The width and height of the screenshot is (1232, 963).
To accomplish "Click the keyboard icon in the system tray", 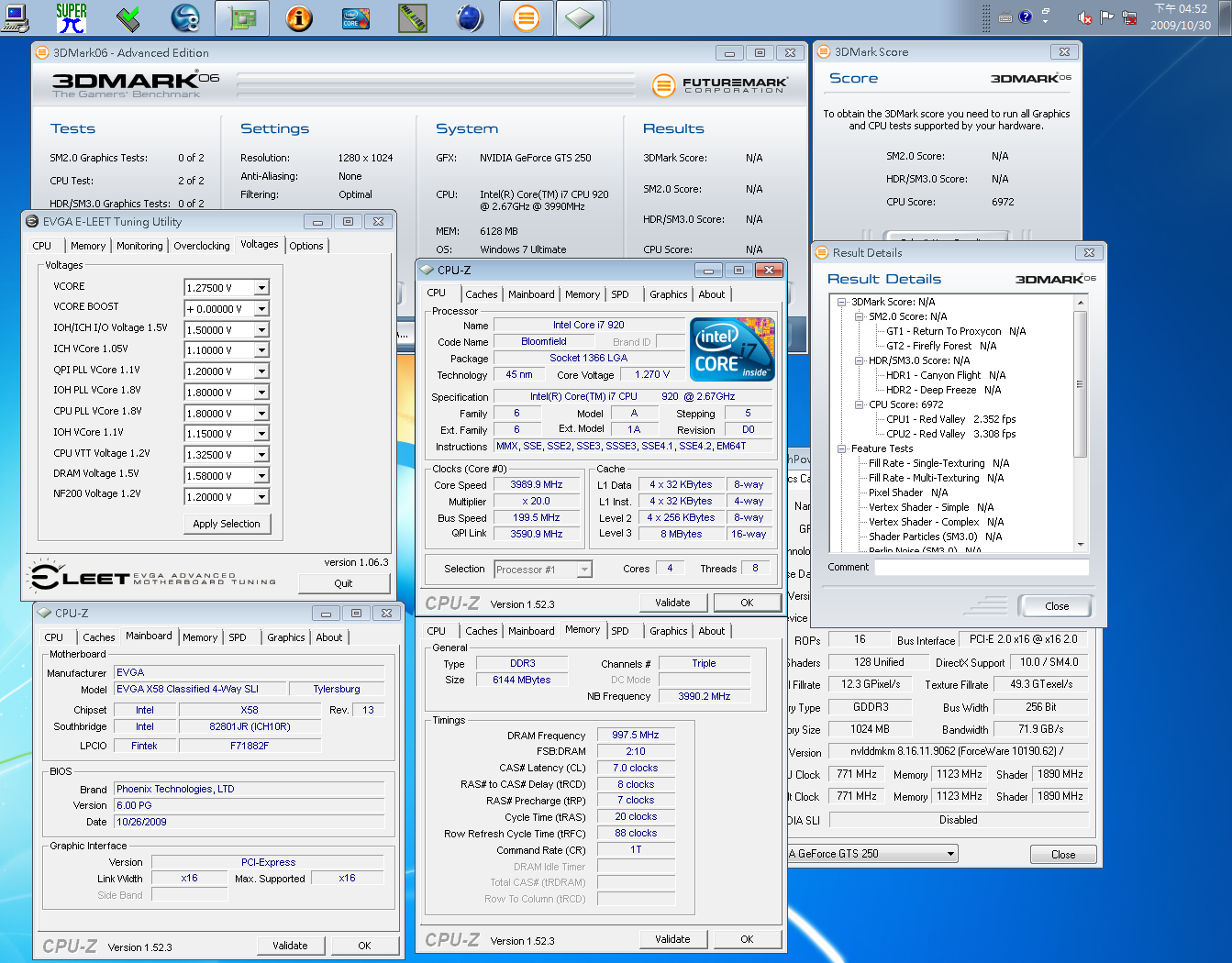I will coord(1005,17).
